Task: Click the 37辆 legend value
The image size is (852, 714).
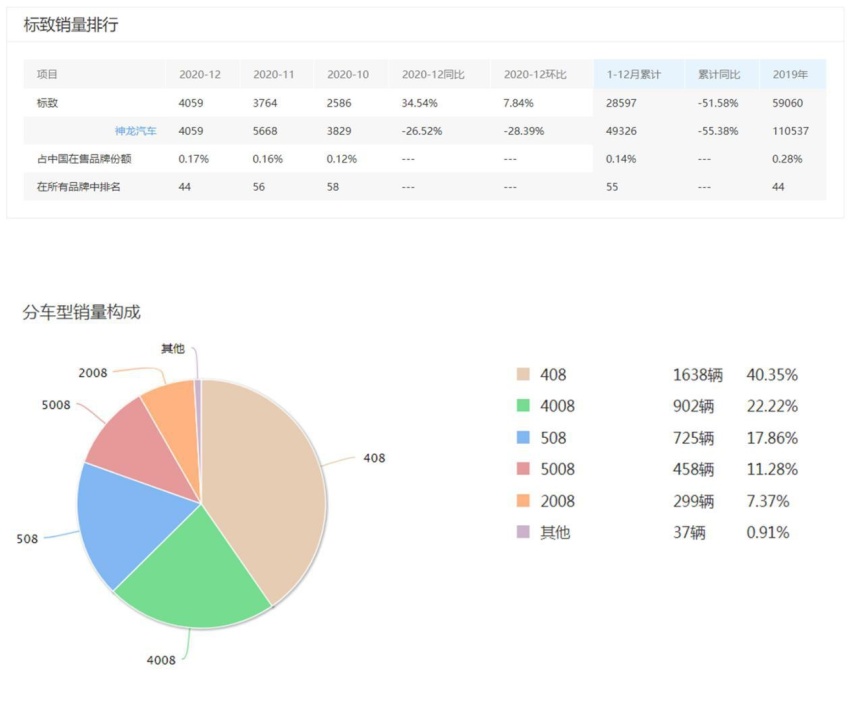Action: pyautogui.click(x=690, y=533)
